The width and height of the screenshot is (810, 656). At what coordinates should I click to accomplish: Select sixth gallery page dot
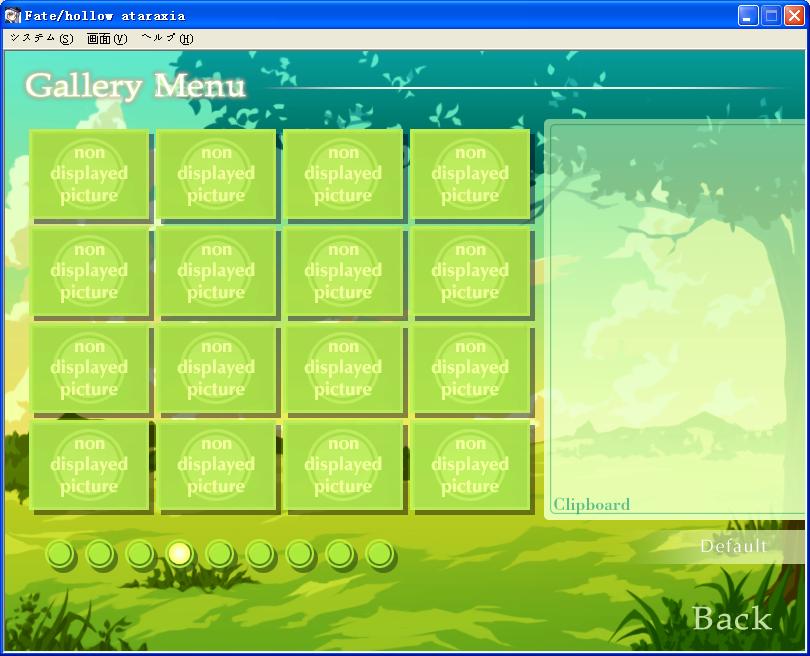pos(260,554)
